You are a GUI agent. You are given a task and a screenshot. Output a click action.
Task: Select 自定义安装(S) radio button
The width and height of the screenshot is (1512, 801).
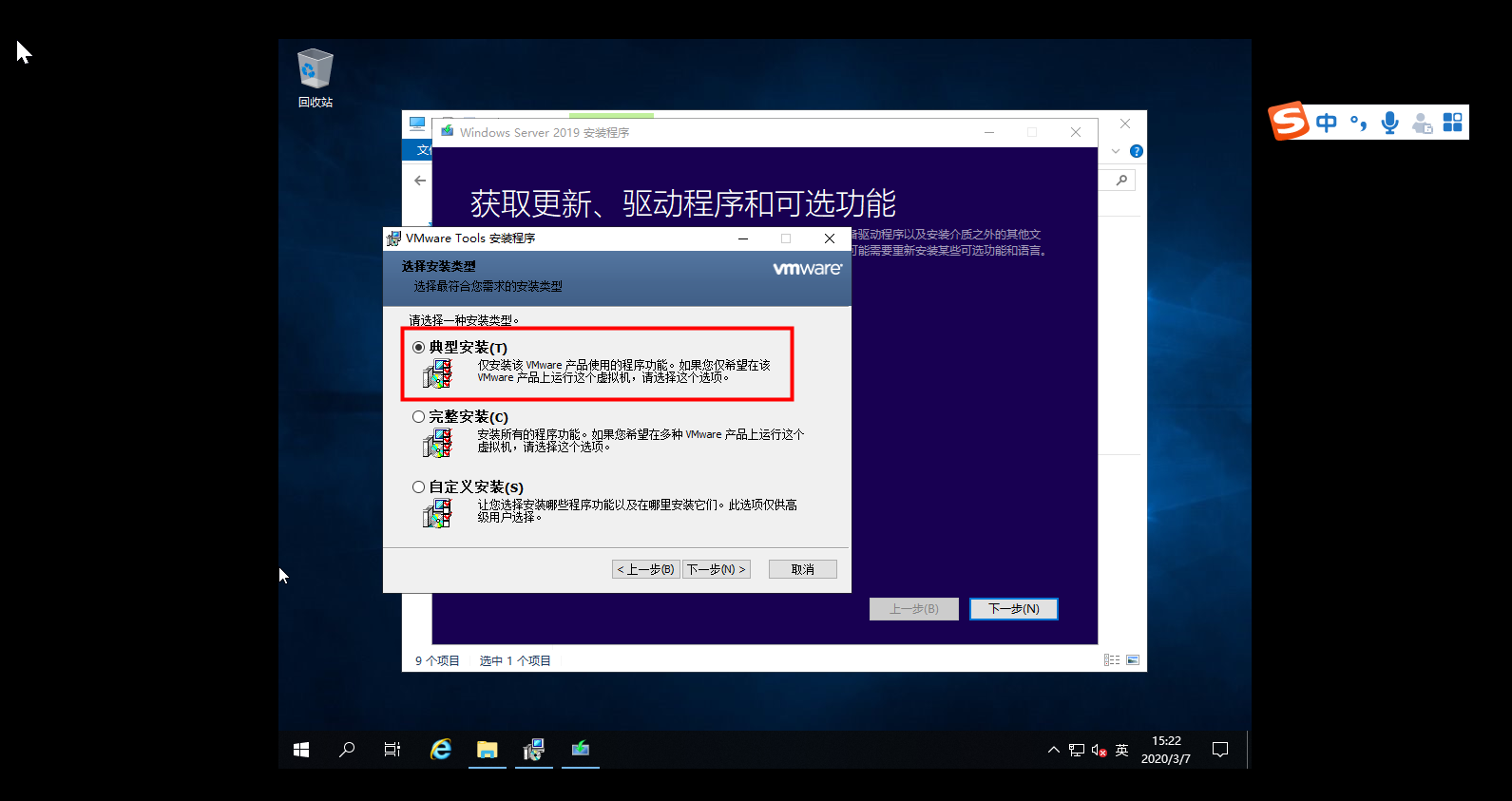click(x=418, y=487)
